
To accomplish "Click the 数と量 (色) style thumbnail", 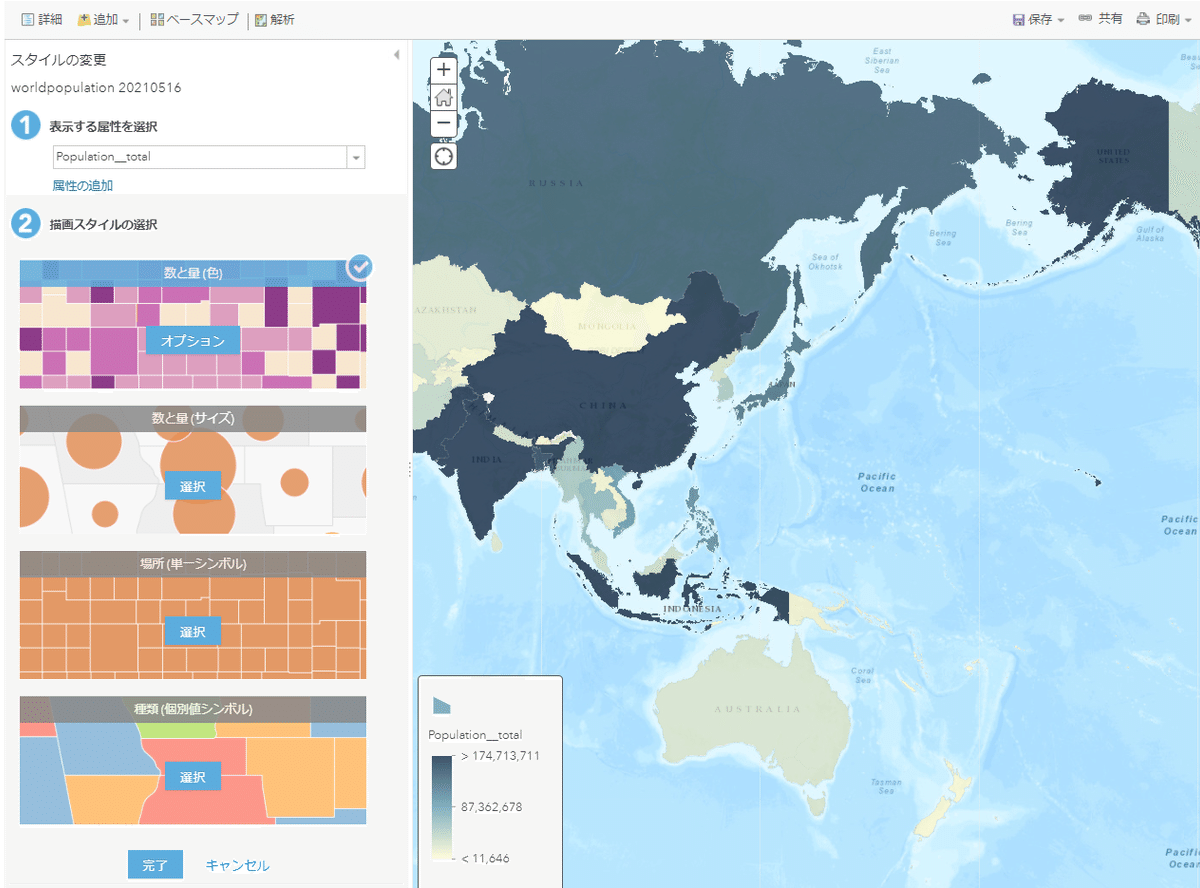I will pos(193,324).
